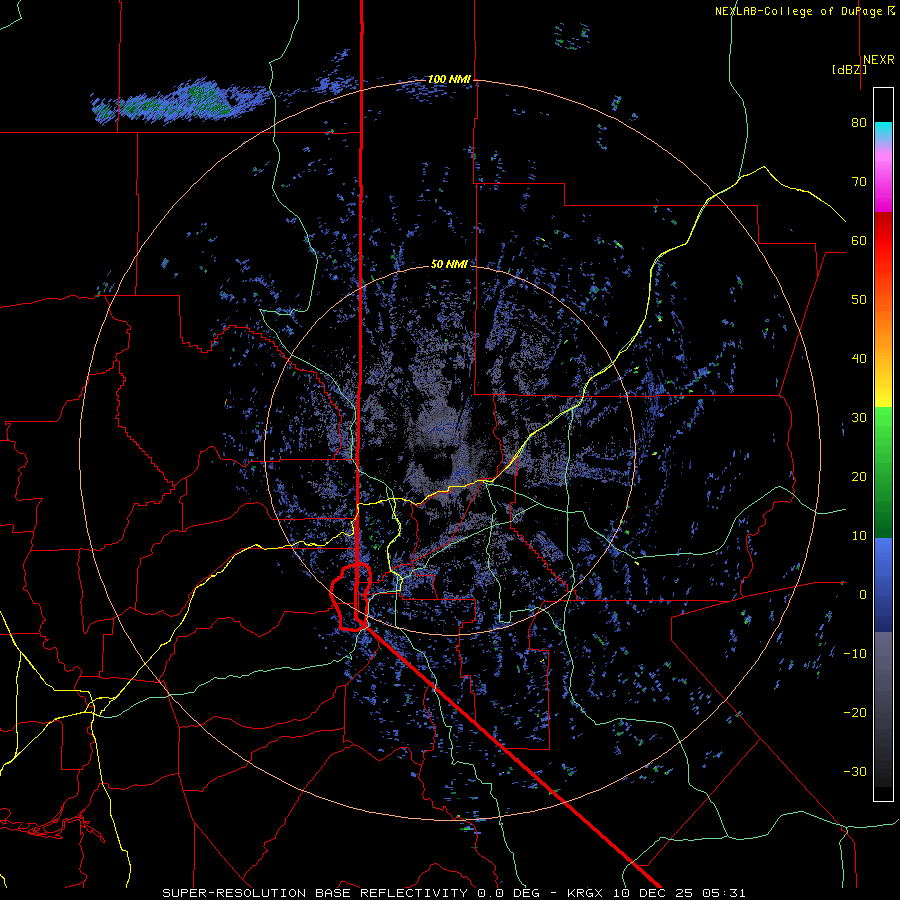The width and height of the screenshot is (900, 900).
Task: Click the 30 value on the dBZ scale
Action: (x=859, y=417)
